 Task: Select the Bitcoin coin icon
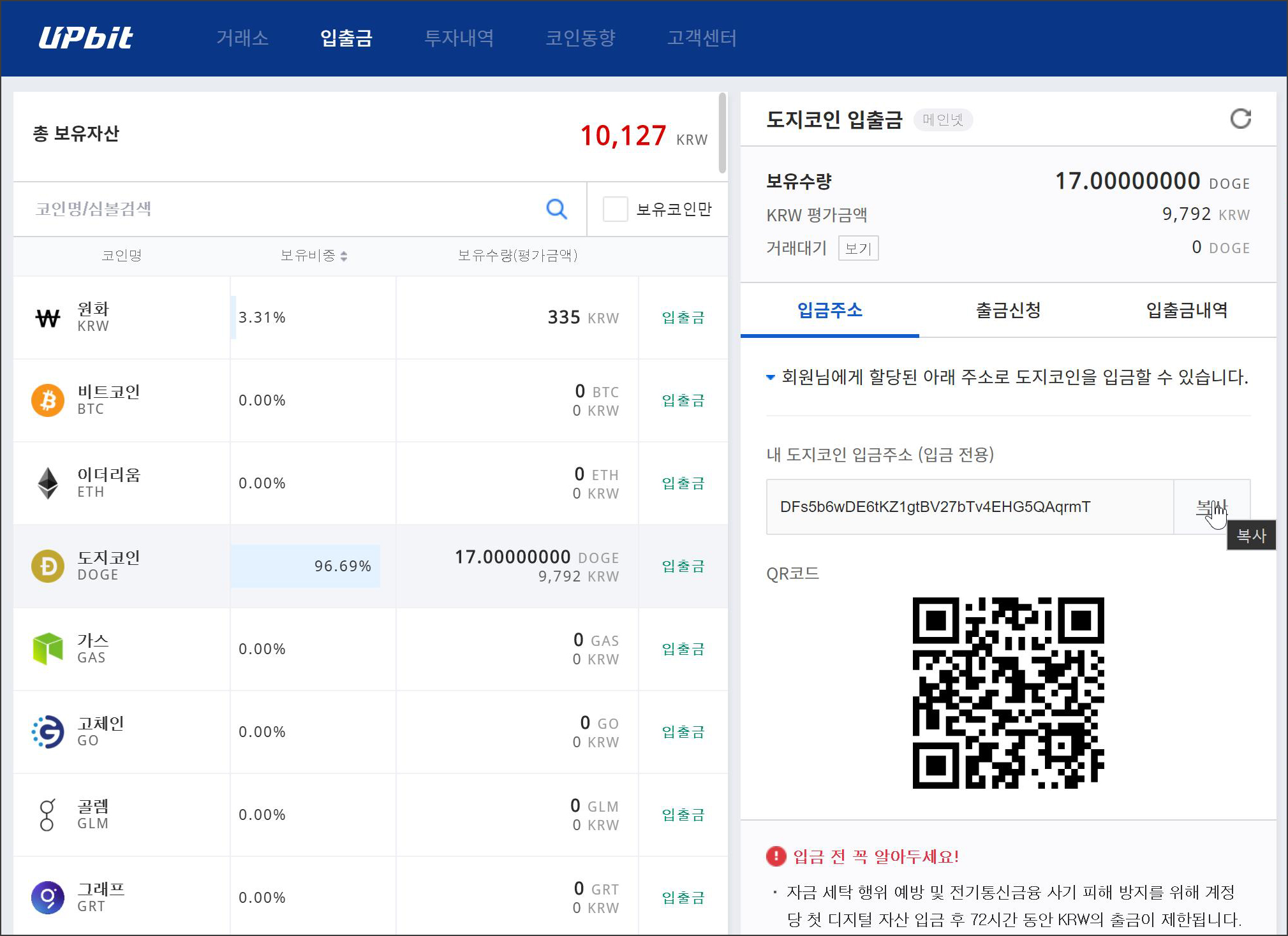point(48,400)
